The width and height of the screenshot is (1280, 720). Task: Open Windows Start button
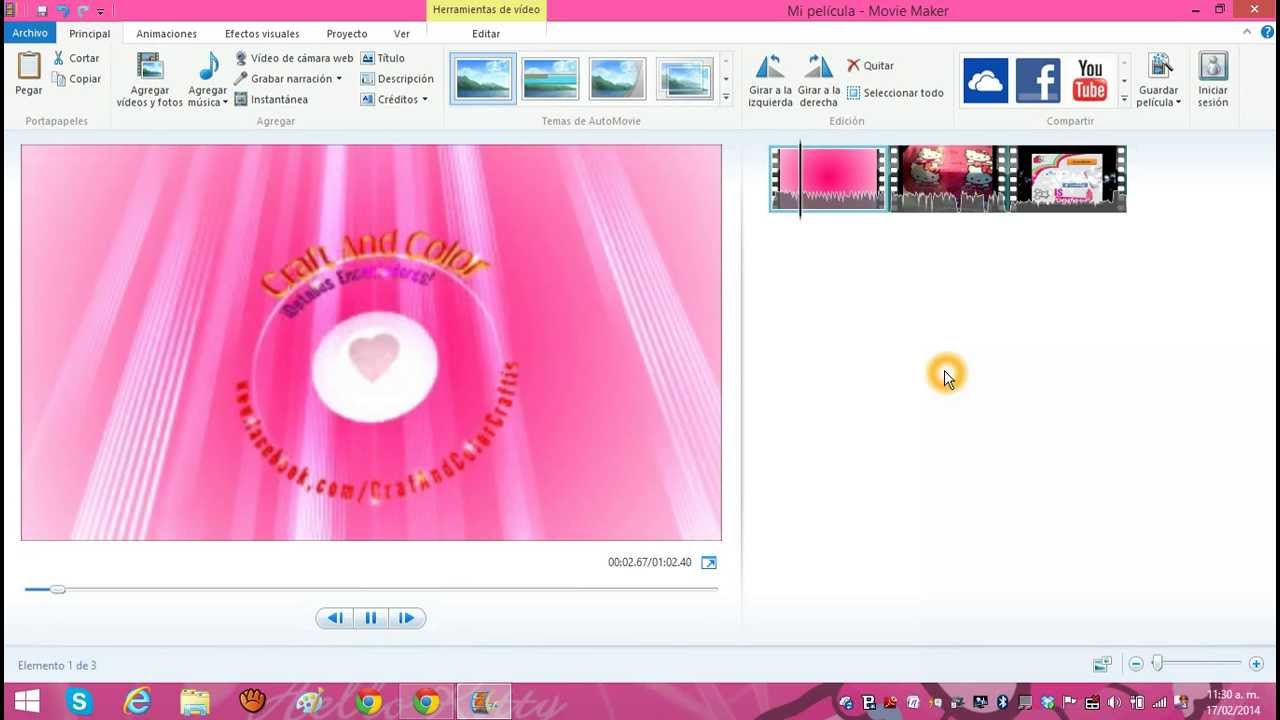tap(27, 702)
